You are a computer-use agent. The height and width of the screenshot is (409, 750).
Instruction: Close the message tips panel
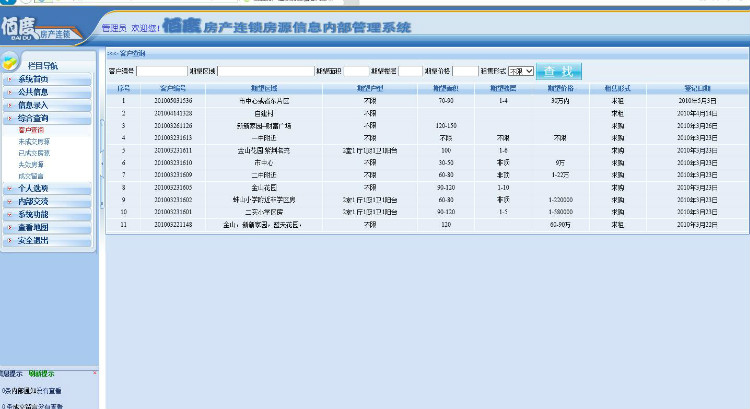tap(95, 373)
